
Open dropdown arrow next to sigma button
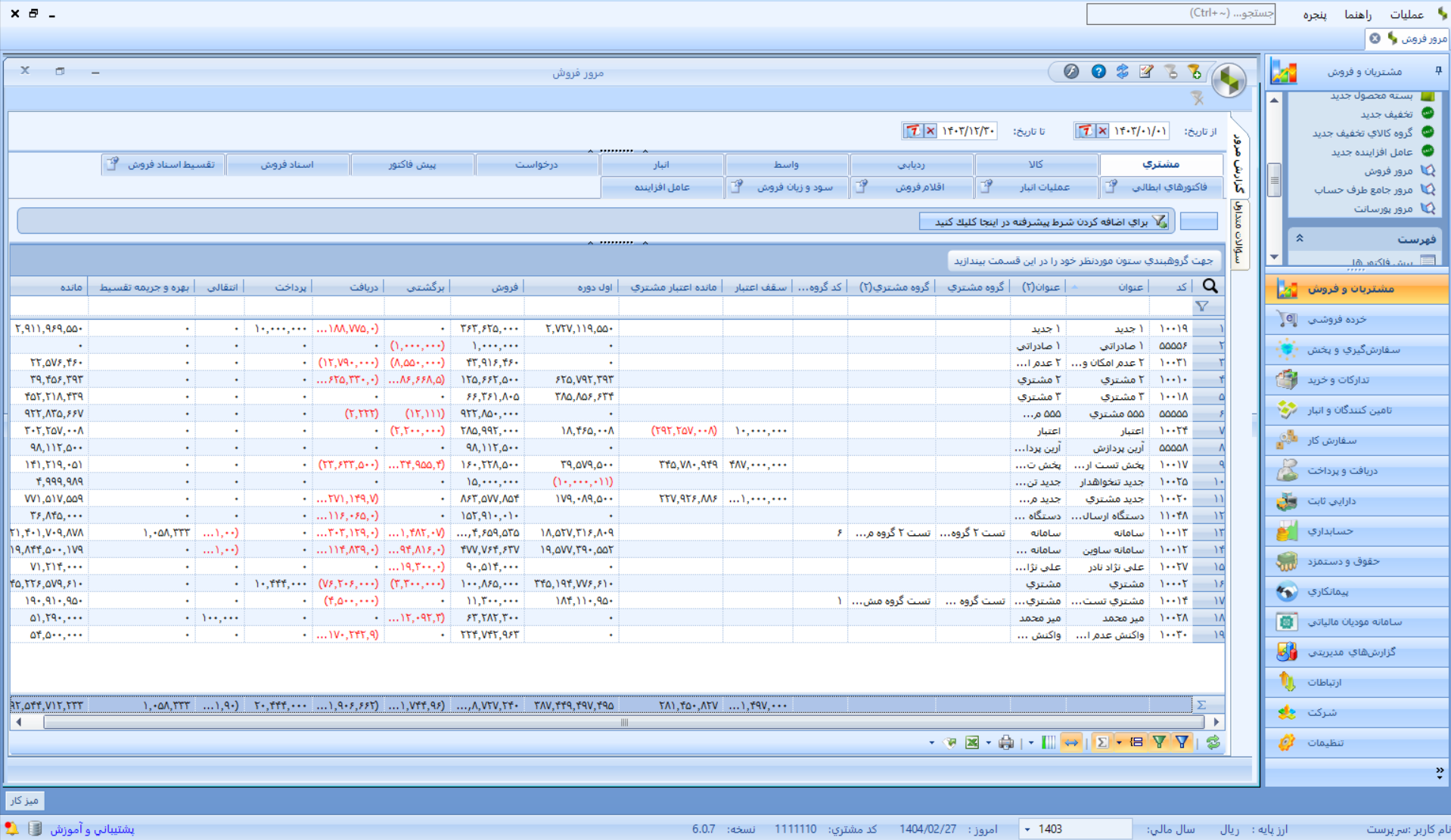(1119, 742)
